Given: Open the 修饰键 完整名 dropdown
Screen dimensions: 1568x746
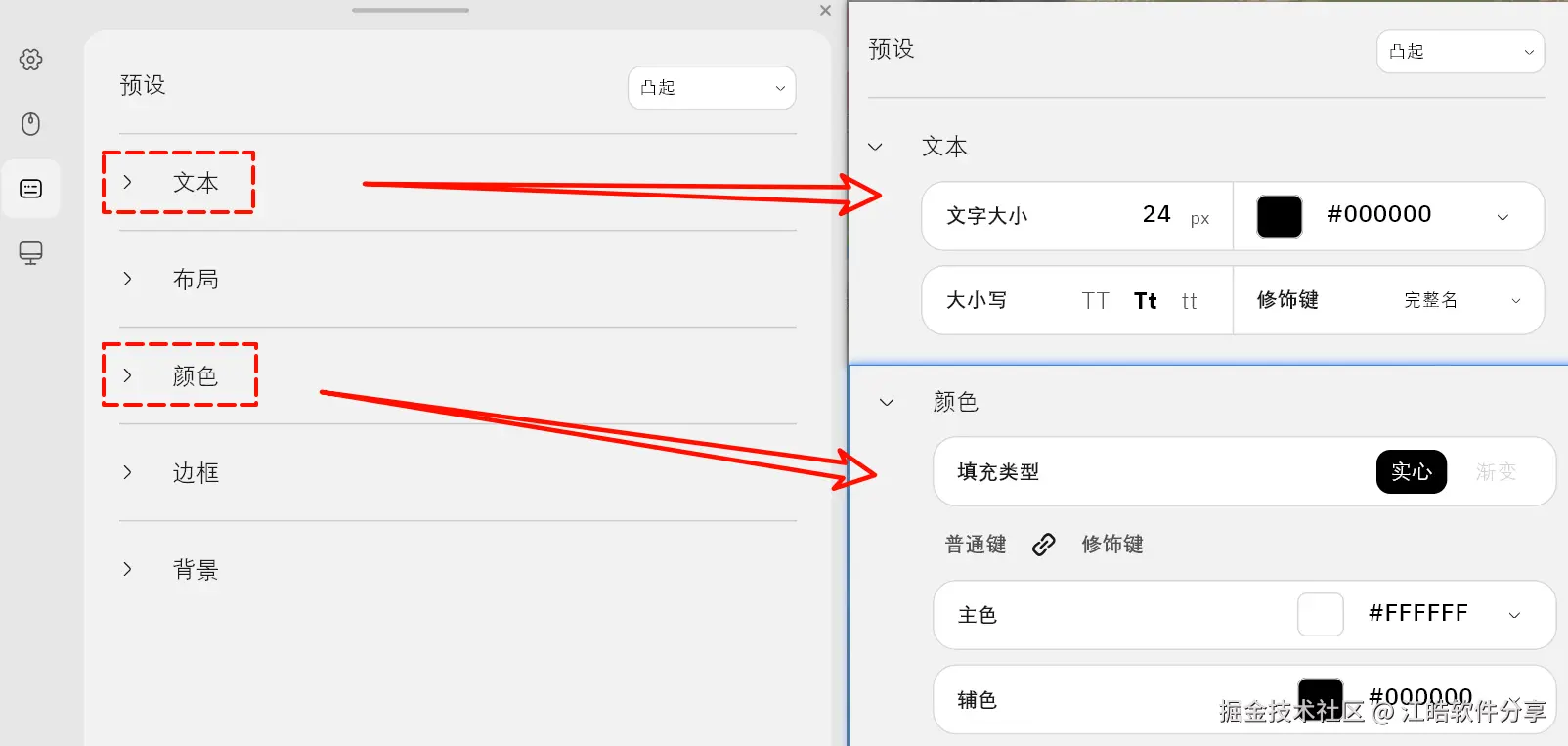Looking at the screenshot, I should 1462,300.
